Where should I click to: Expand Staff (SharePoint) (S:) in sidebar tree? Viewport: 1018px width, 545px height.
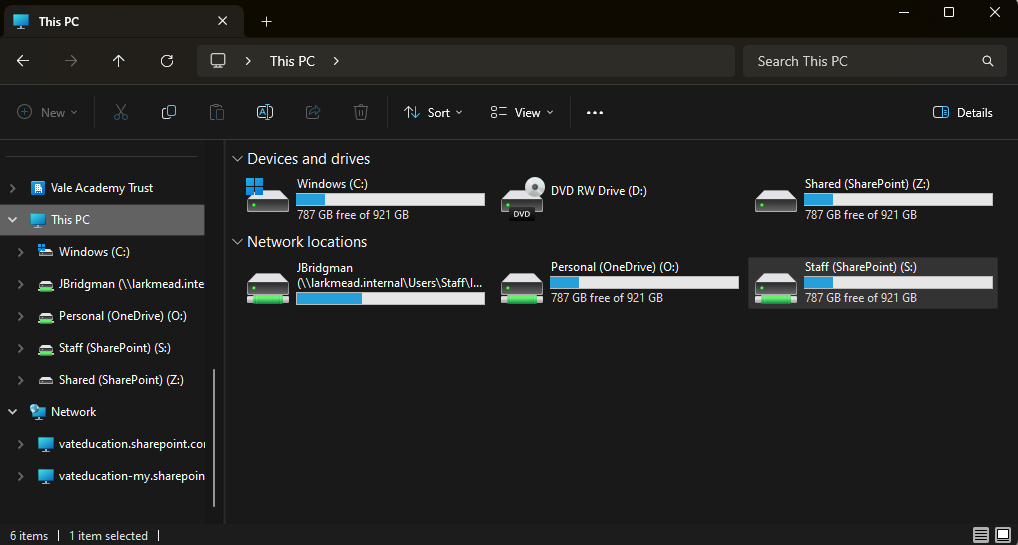21,348
